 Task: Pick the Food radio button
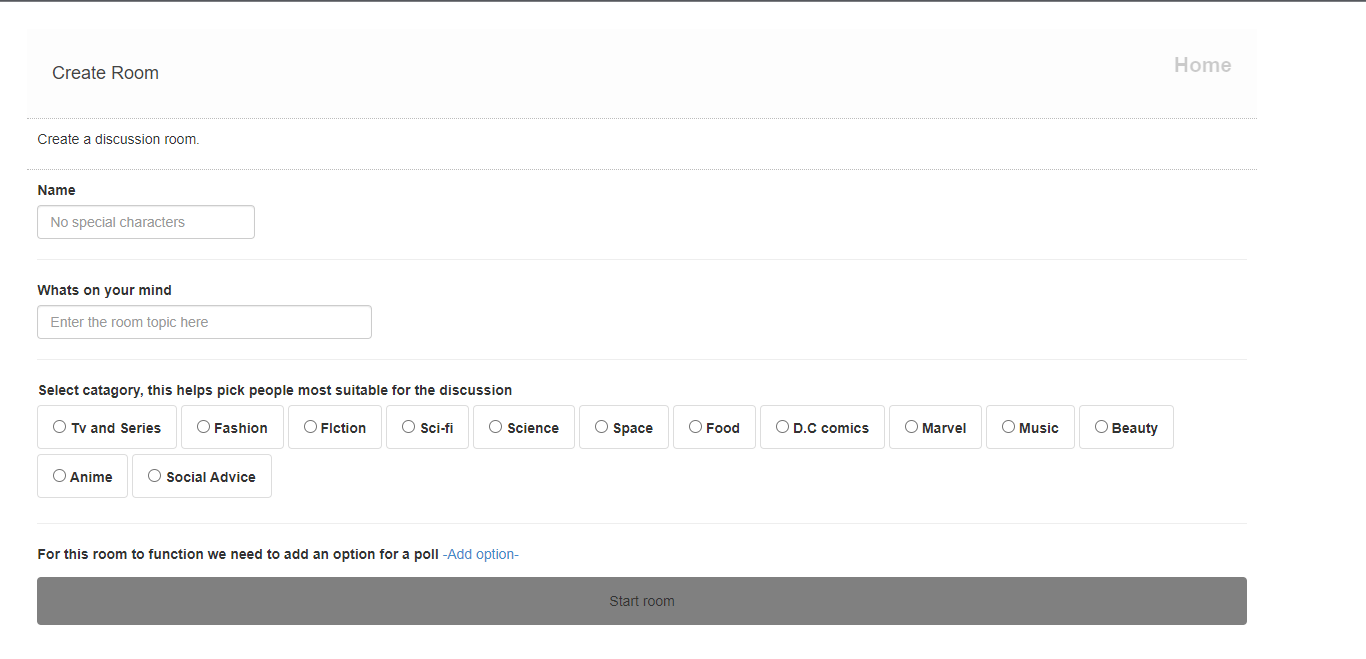695,427
